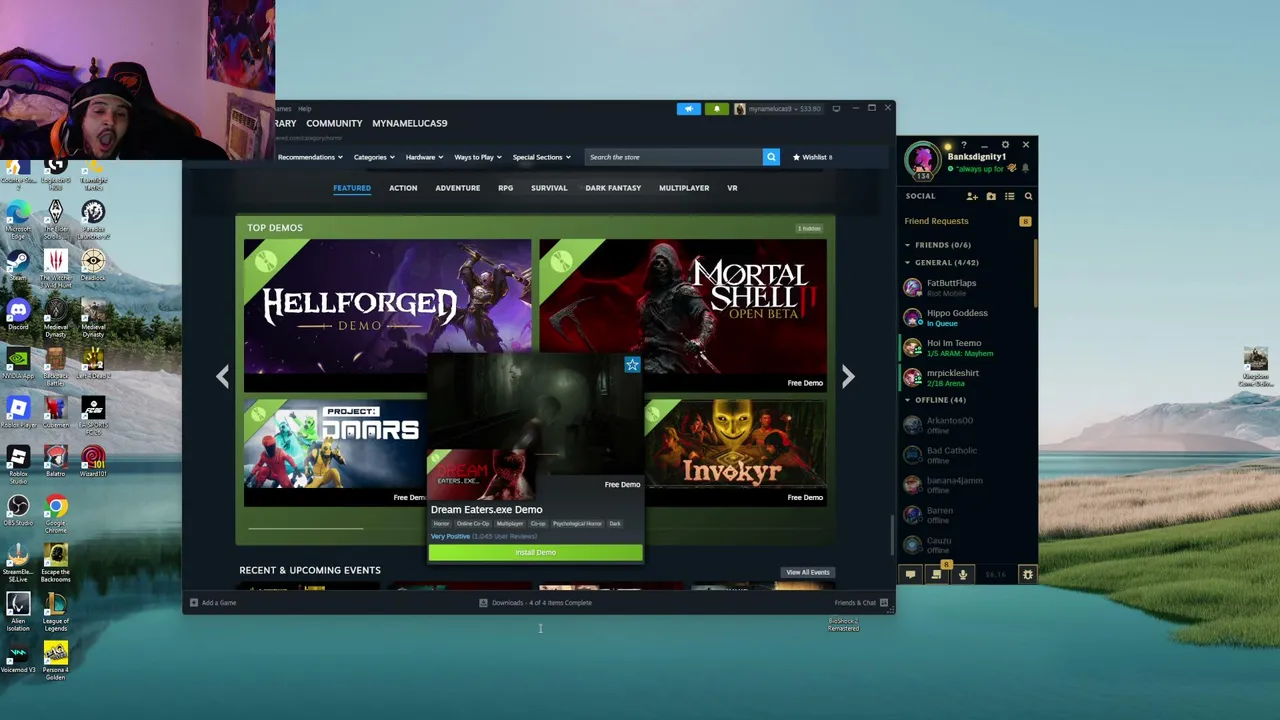Viewport: 1280px width, 720px height.
Task: Search friends with the Social magnifier icon
Action: pos(1028,196)
